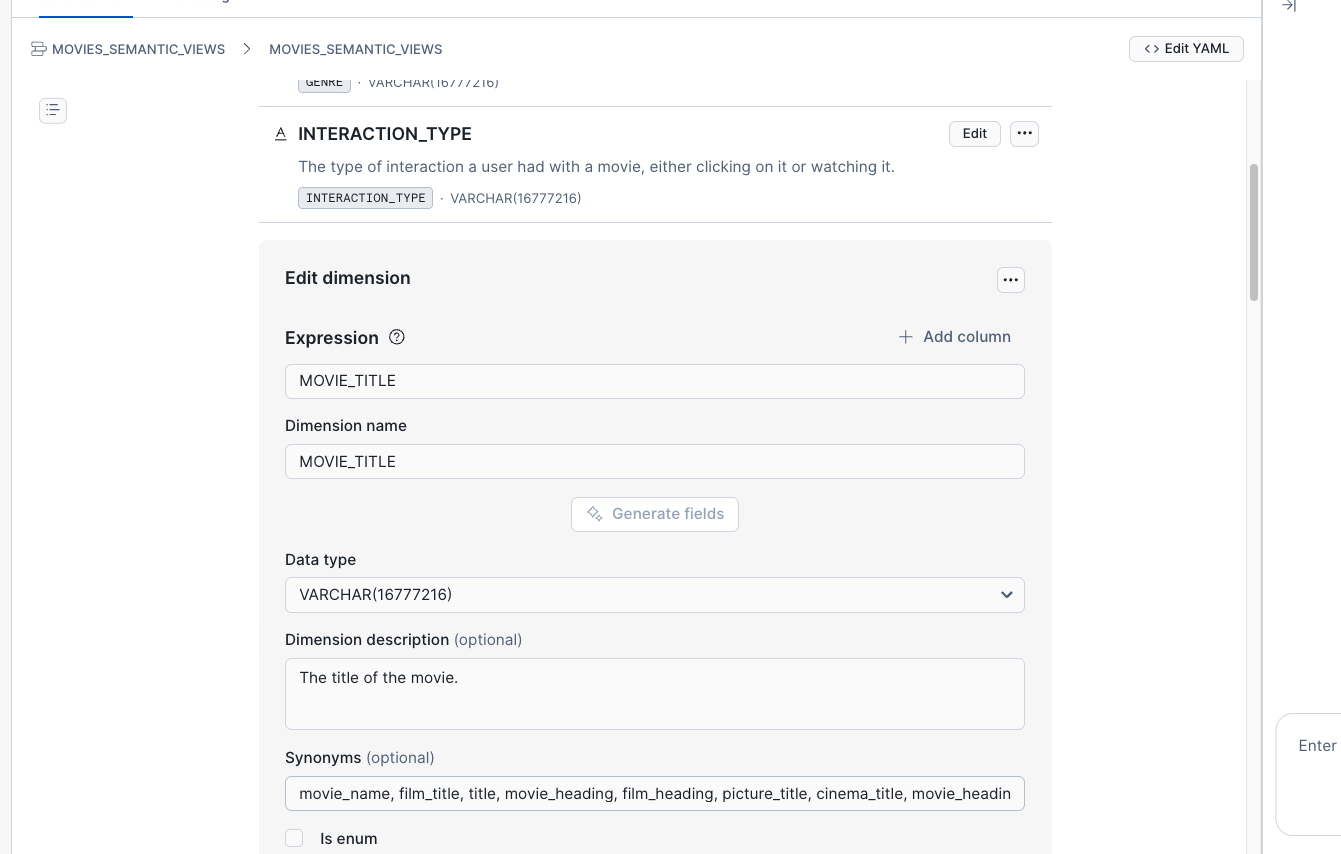Click the table of contents outline icon
Image resolution: width=1341 pixels, height=854 pixels.
pos(53,110)
